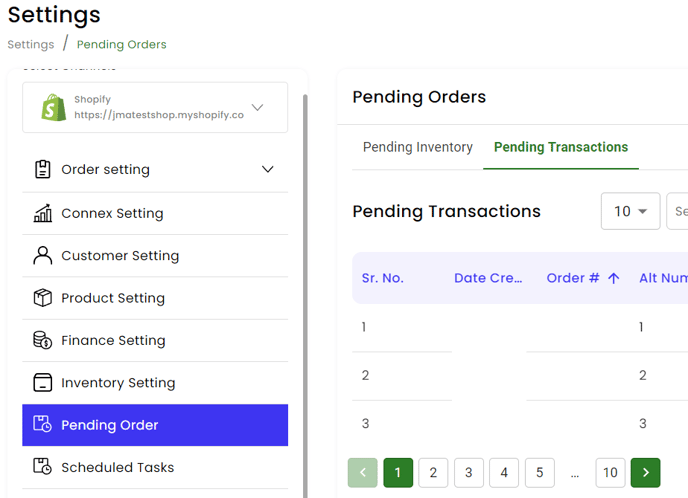Click the Alt Num column header
Image resolution: width=688 pixels, height=498 pixels.
663,278
